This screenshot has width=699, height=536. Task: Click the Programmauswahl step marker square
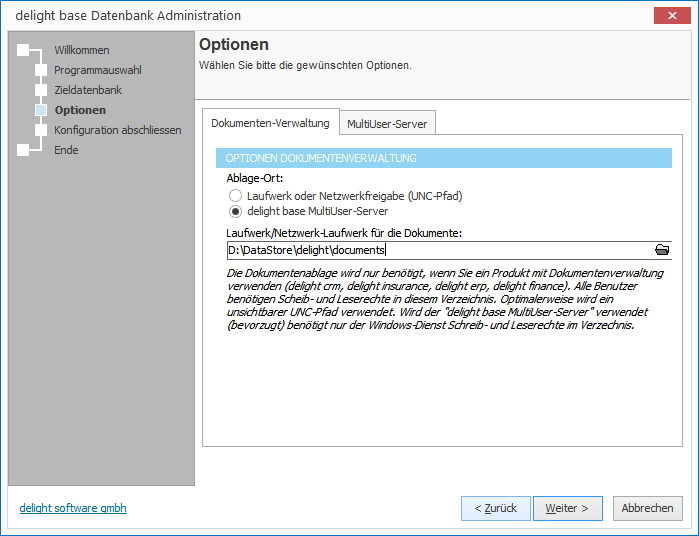coord(41,70)
